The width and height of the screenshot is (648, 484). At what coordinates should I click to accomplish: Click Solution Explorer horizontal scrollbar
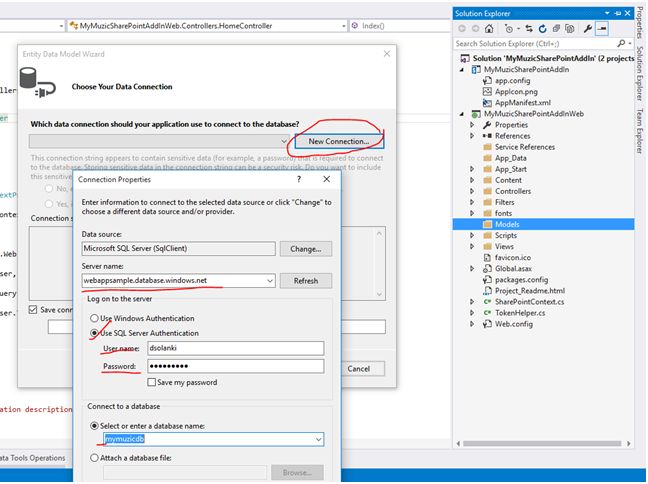click(542, 443)
